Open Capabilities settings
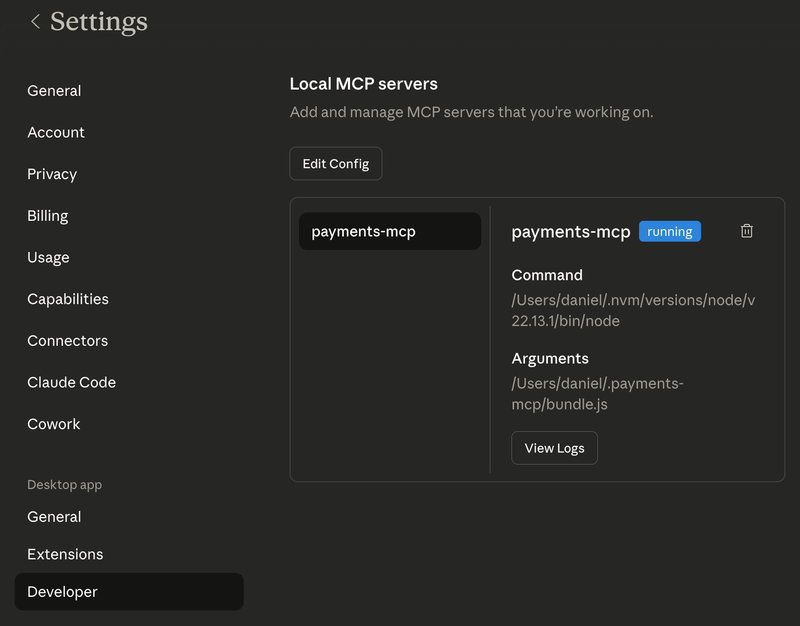Image resolution: width=800 pixels, height=626 pixels. (x=68, y=299)
